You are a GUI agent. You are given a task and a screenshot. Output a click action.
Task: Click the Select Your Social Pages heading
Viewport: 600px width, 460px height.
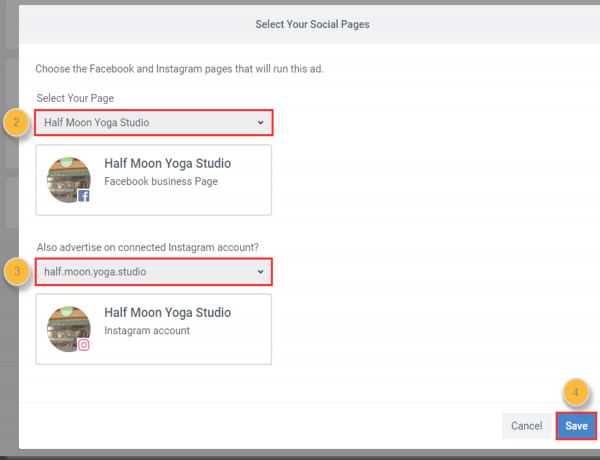[309, 23]
